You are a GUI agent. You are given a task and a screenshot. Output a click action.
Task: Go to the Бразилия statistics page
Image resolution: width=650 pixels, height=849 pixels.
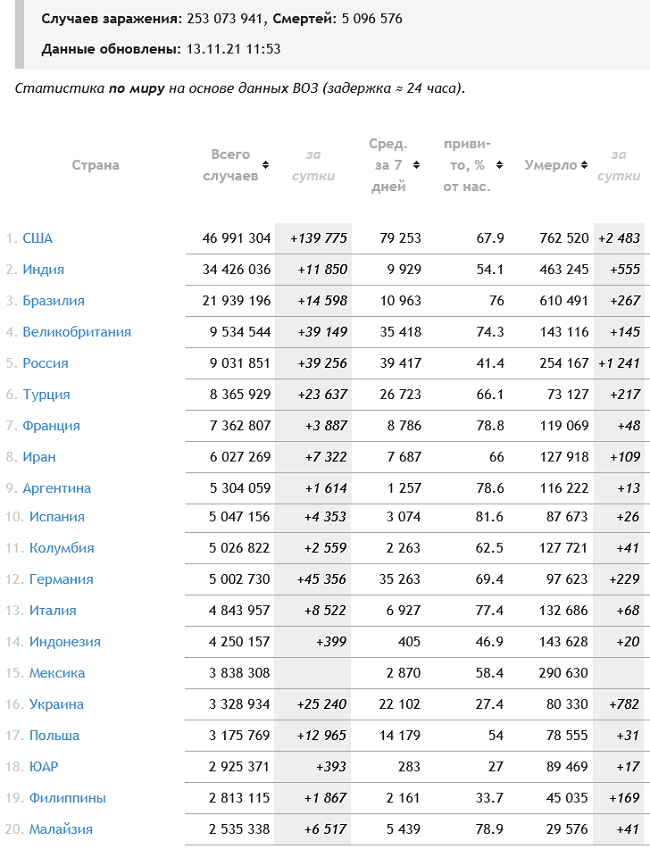tap(53, 301)
